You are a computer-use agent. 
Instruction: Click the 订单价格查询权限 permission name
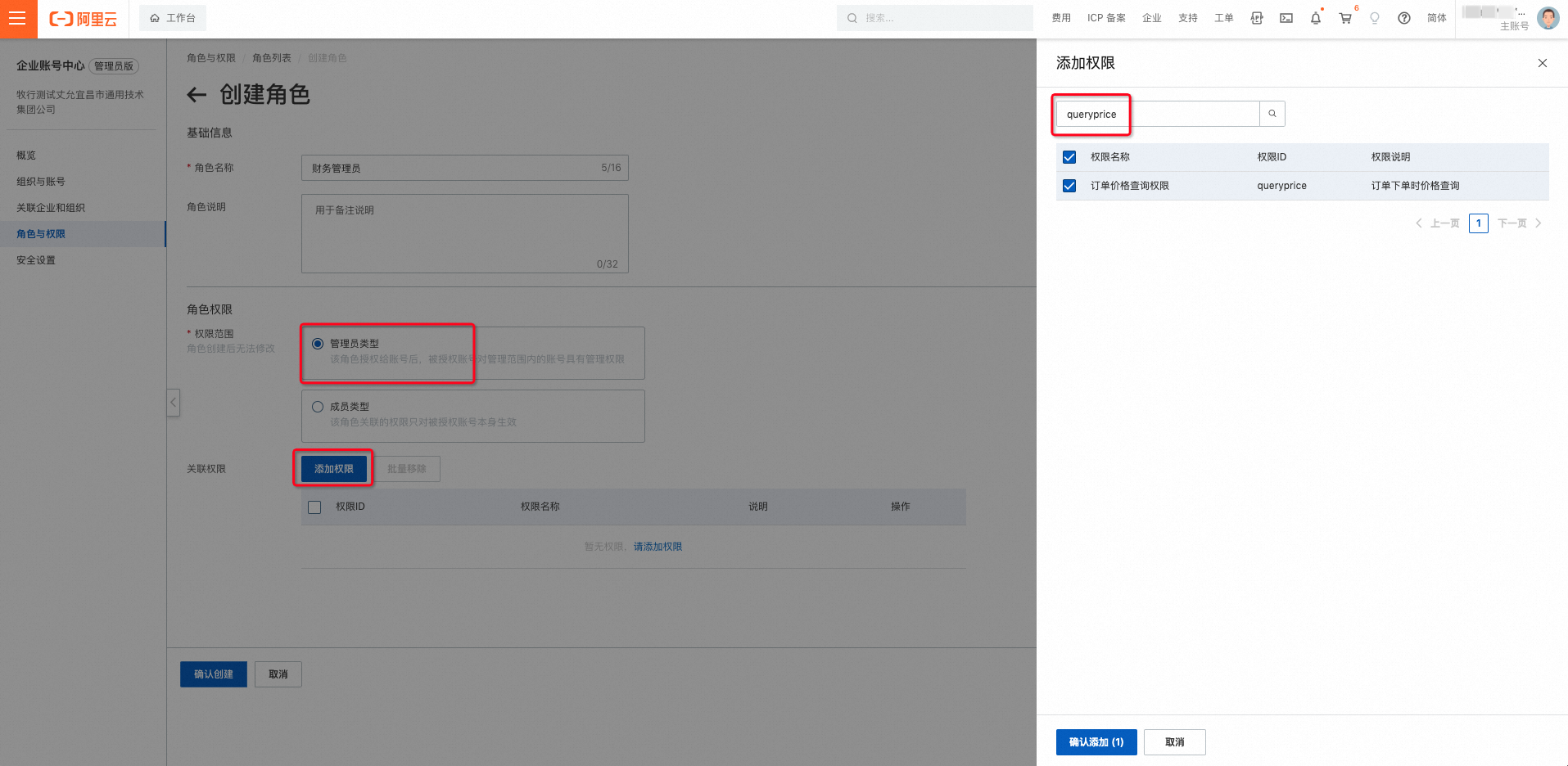(x=1130, y=186)
